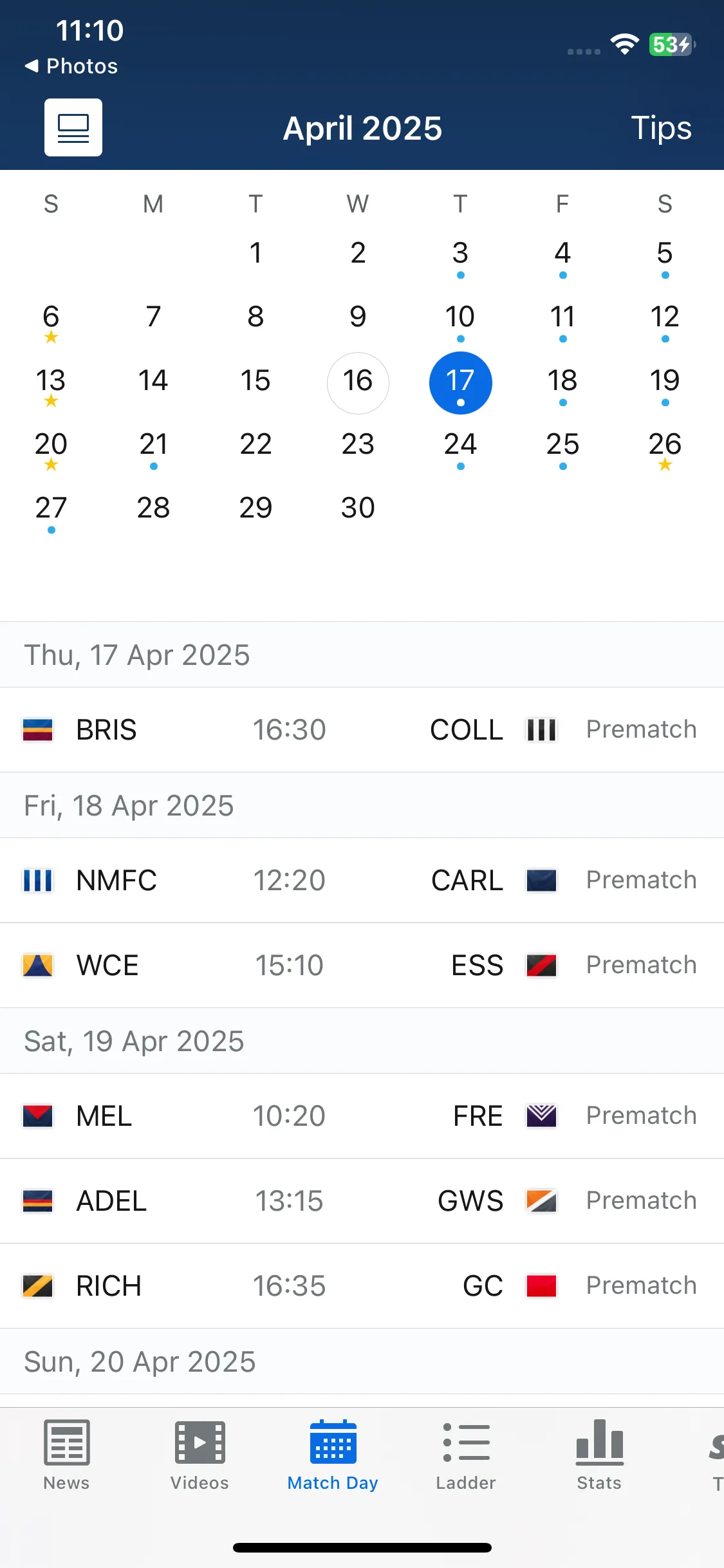Open the Ladder tab icon

pos(466,1442)
